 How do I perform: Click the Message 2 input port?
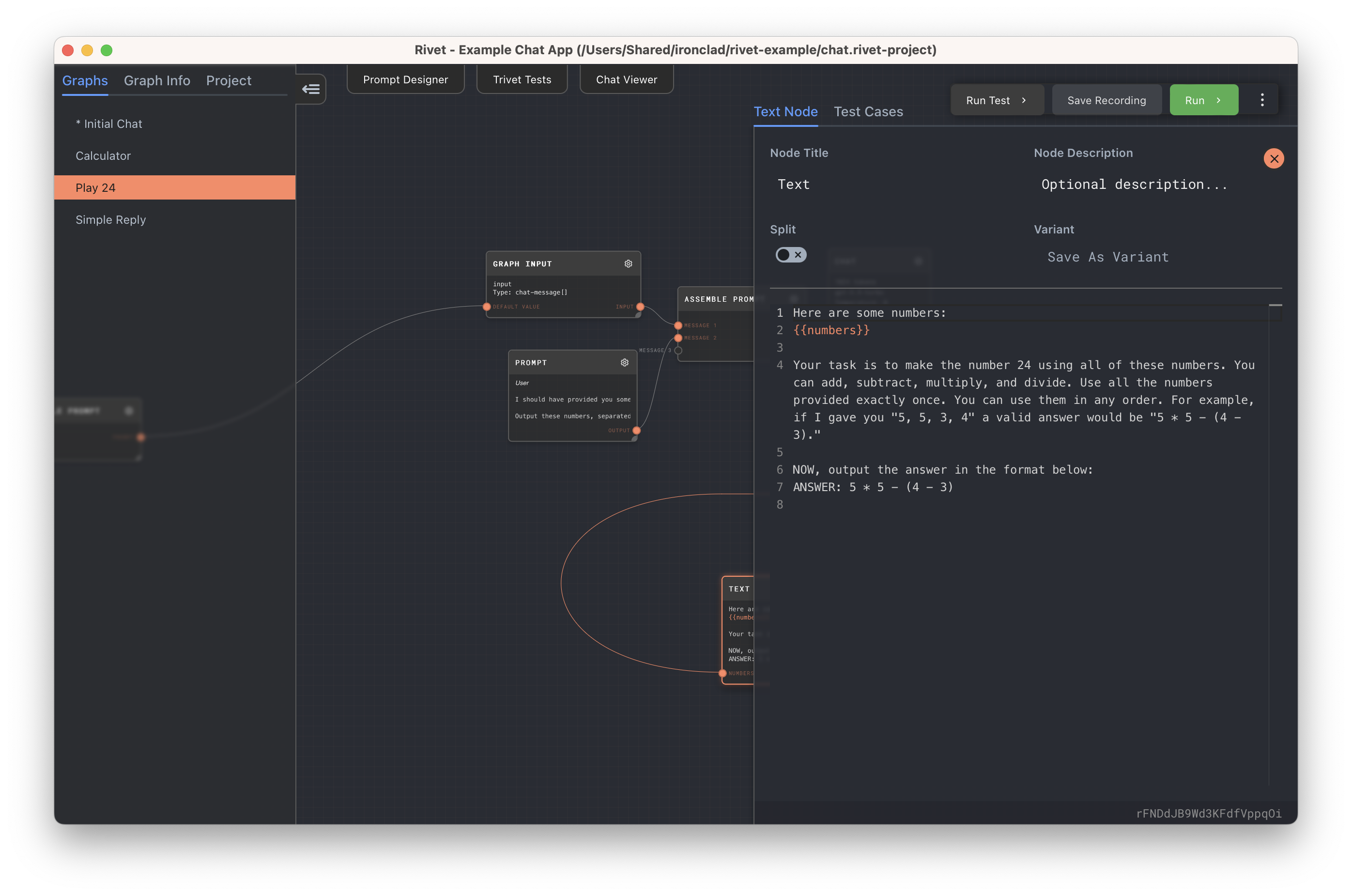[678, 338]
